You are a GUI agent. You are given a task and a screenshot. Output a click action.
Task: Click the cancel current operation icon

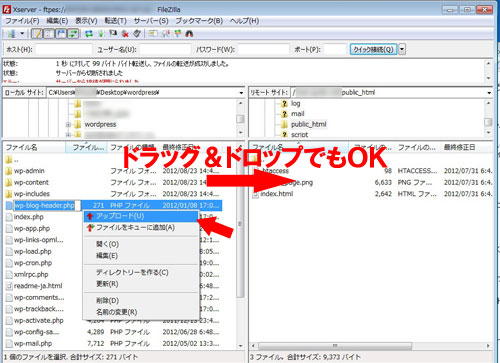click(x=113, y=34)
